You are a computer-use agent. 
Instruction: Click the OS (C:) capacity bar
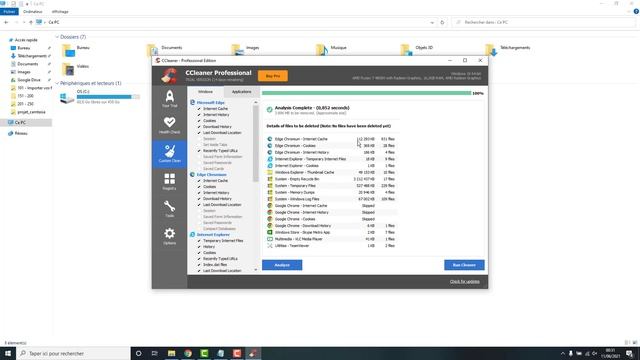108,97
